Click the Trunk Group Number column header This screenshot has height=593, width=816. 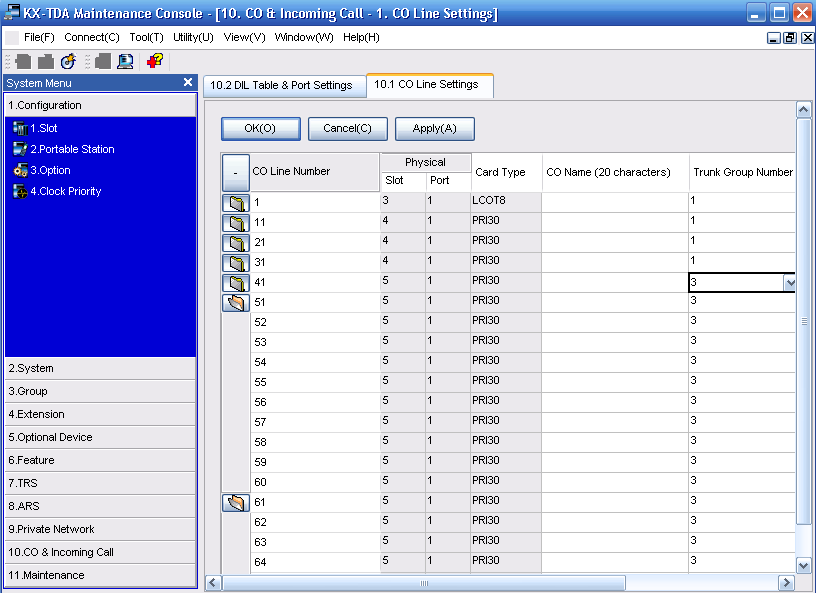(x=743, y=172)
